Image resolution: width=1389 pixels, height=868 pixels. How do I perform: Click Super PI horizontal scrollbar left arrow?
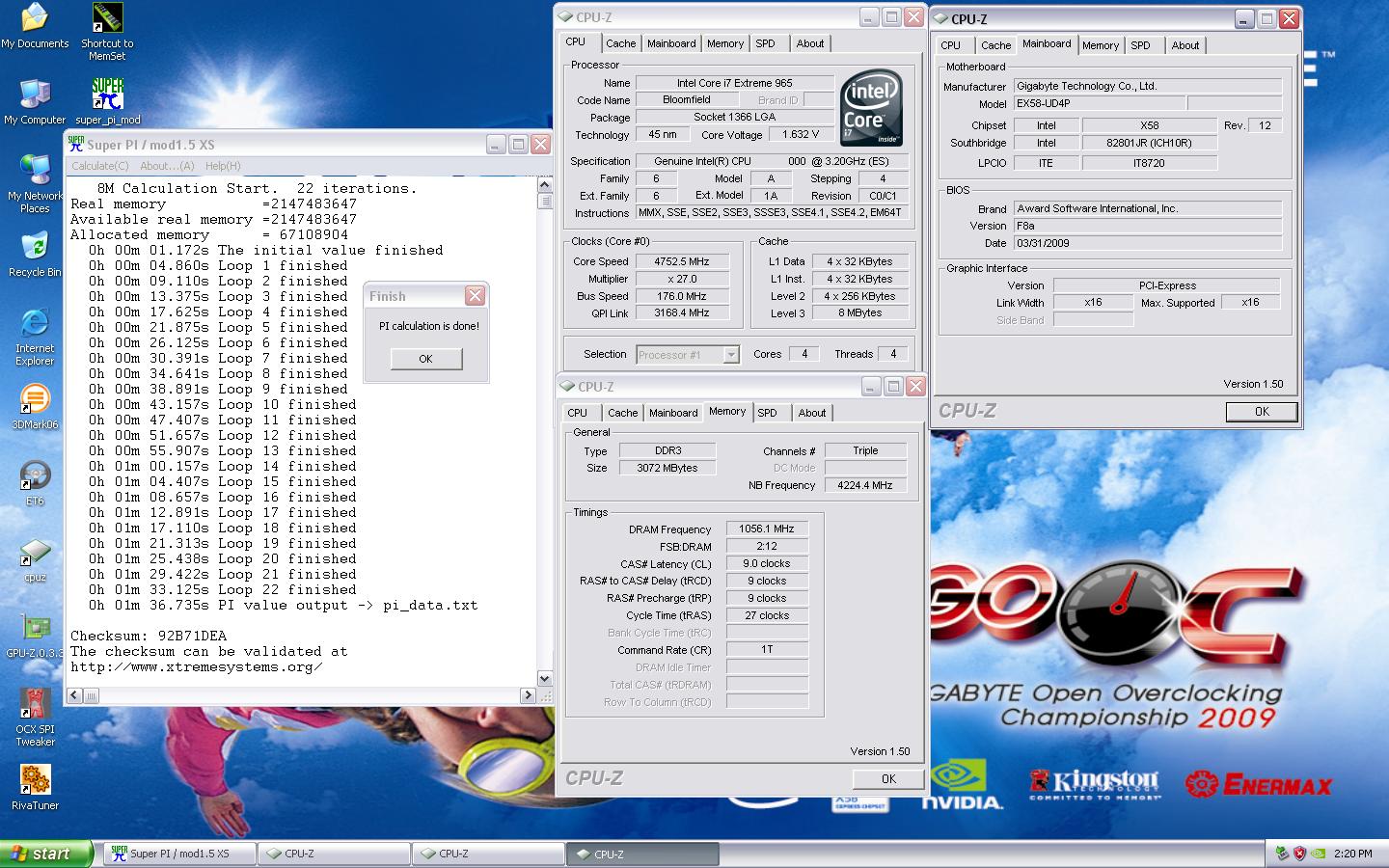pos(75,694)
